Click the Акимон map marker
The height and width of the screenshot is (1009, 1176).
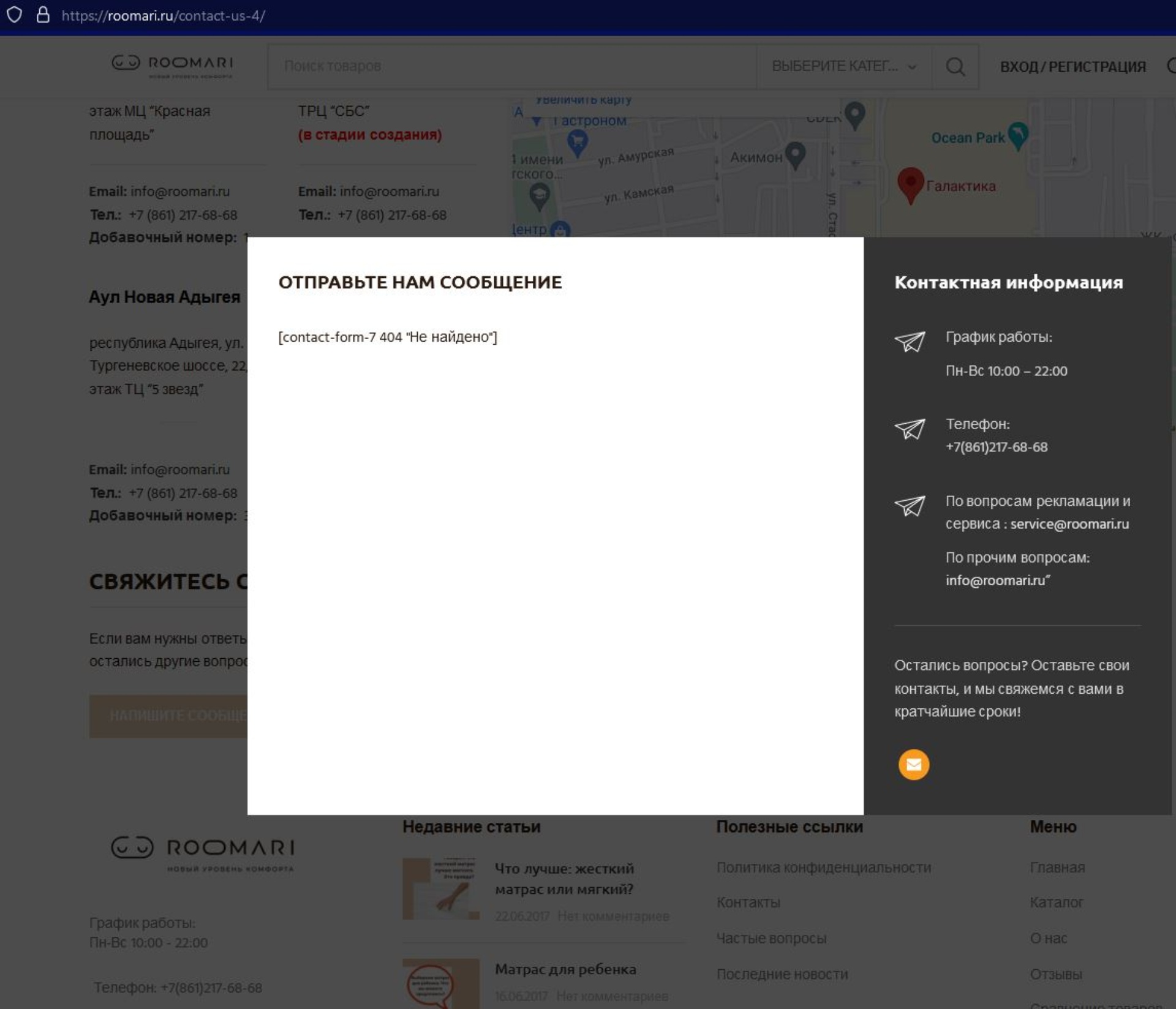click(x=795, y=156)
